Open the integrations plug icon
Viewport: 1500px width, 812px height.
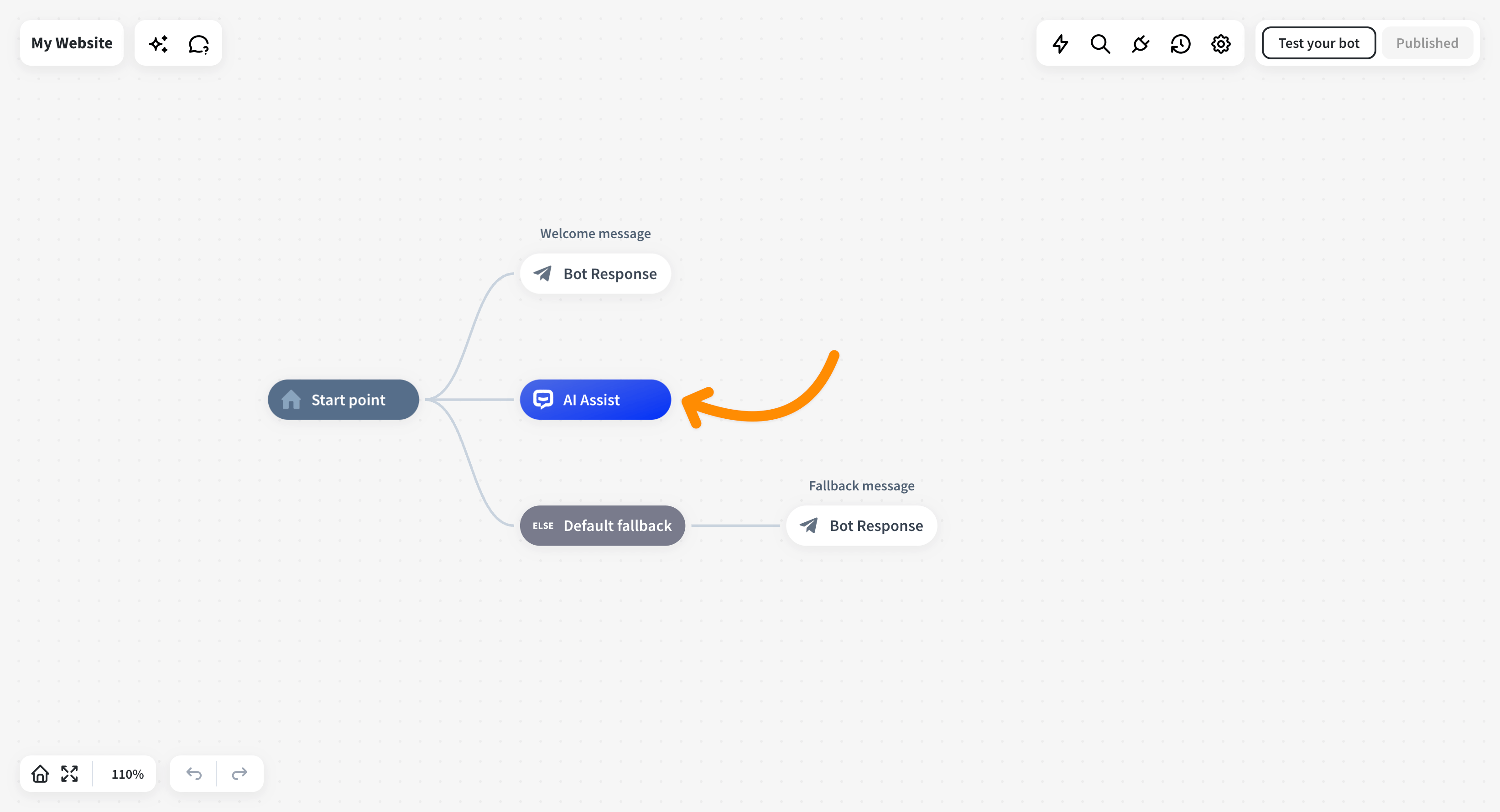[1141, 44]
